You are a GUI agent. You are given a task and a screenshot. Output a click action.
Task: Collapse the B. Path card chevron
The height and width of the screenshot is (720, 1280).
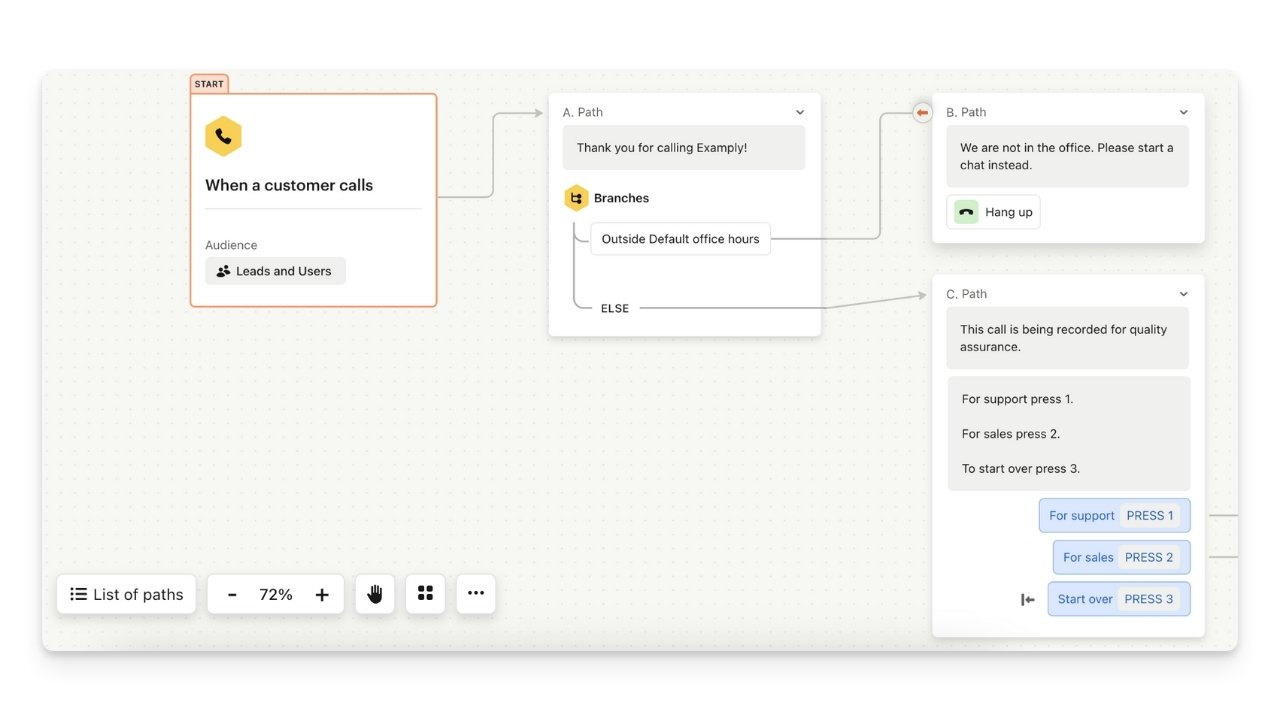(1184, 113)
